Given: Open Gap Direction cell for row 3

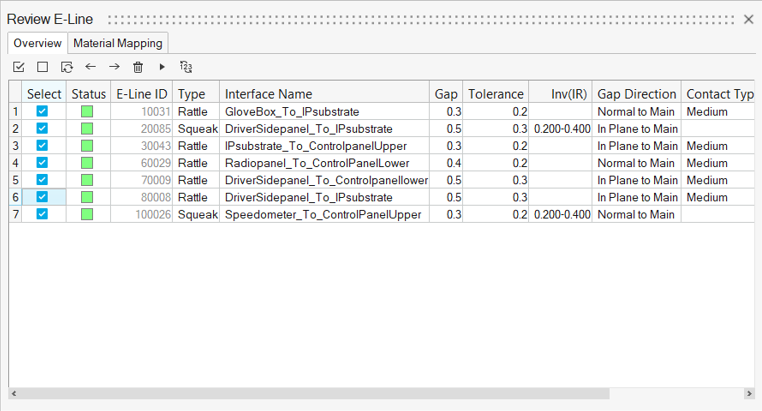Looking at the screenshot, I should pos(637,146).
